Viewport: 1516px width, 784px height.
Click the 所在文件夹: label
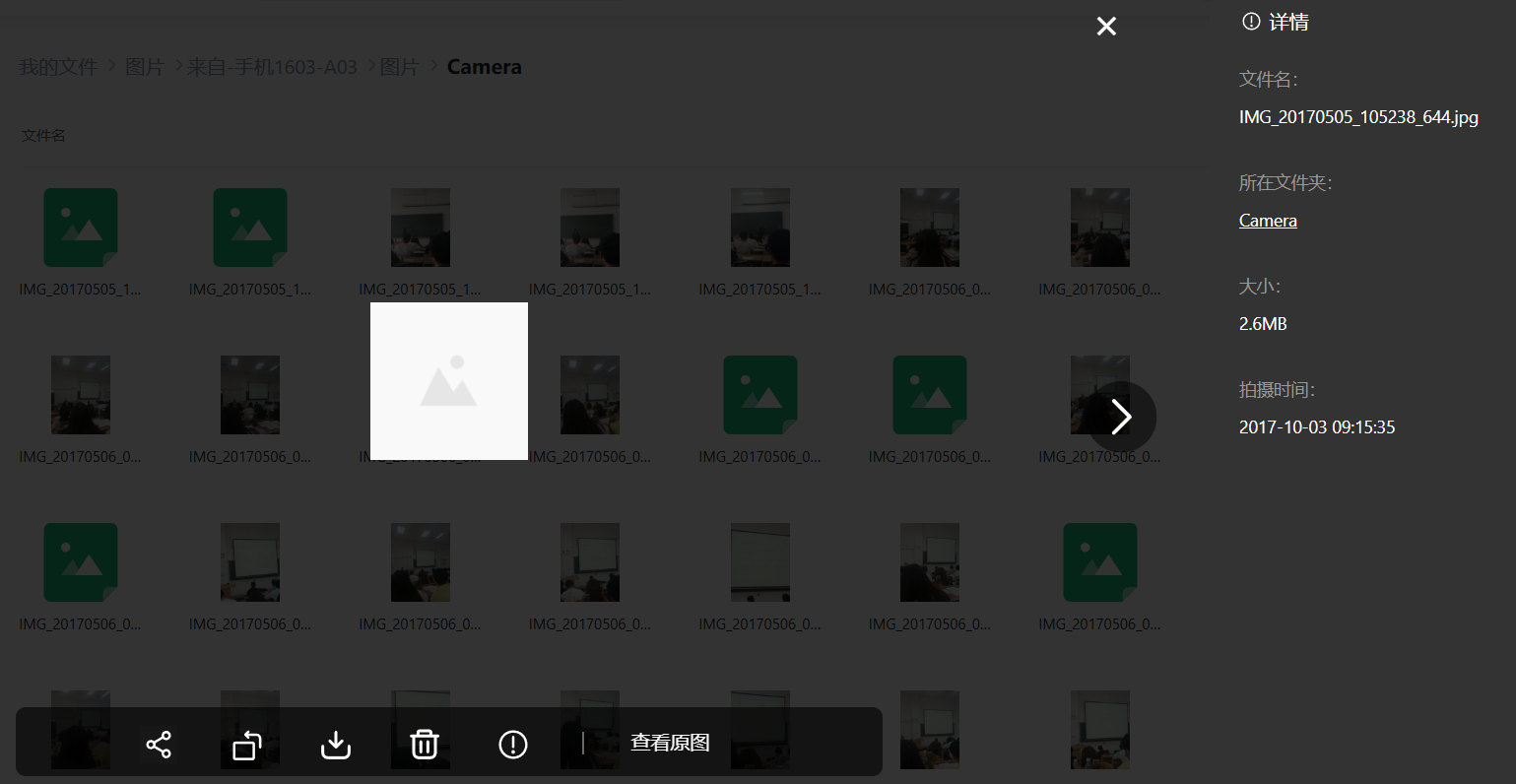click(1285, 183)
